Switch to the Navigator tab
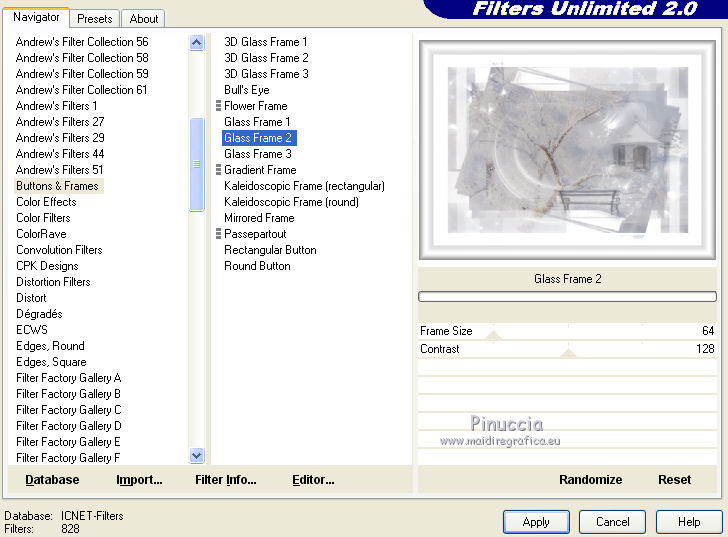 point(36,18)
